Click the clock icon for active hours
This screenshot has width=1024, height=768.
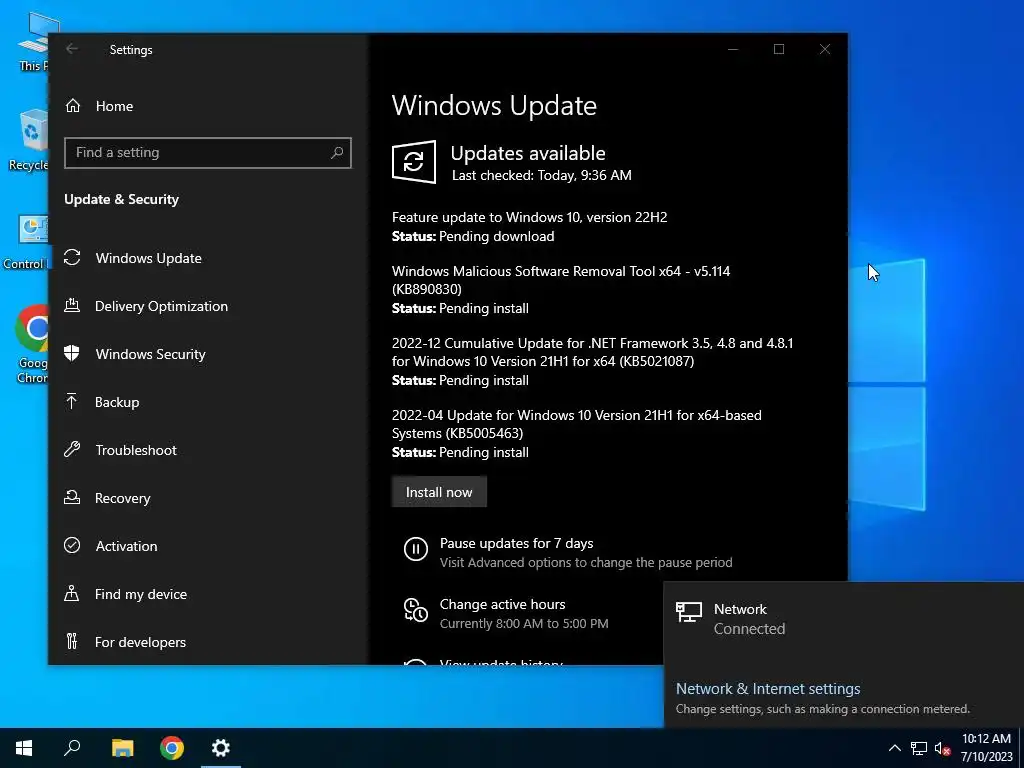[415, 610]
